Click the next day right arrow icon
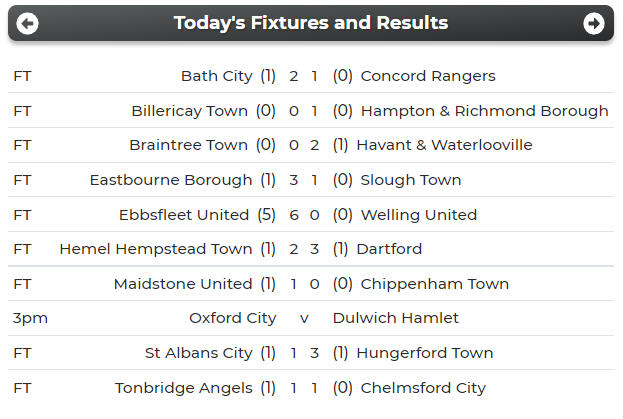 click(x=594, y=23)
